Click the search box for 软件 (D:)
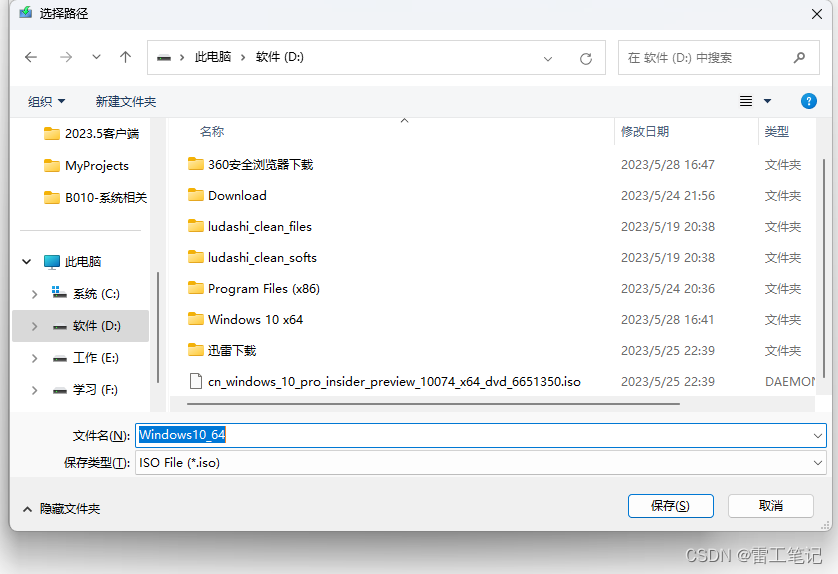 719,58
